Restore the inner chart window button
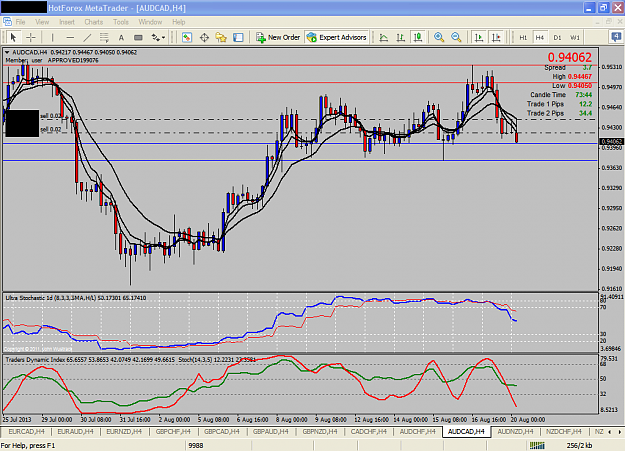Screen dimensions: 625x451 click(608, 22)
